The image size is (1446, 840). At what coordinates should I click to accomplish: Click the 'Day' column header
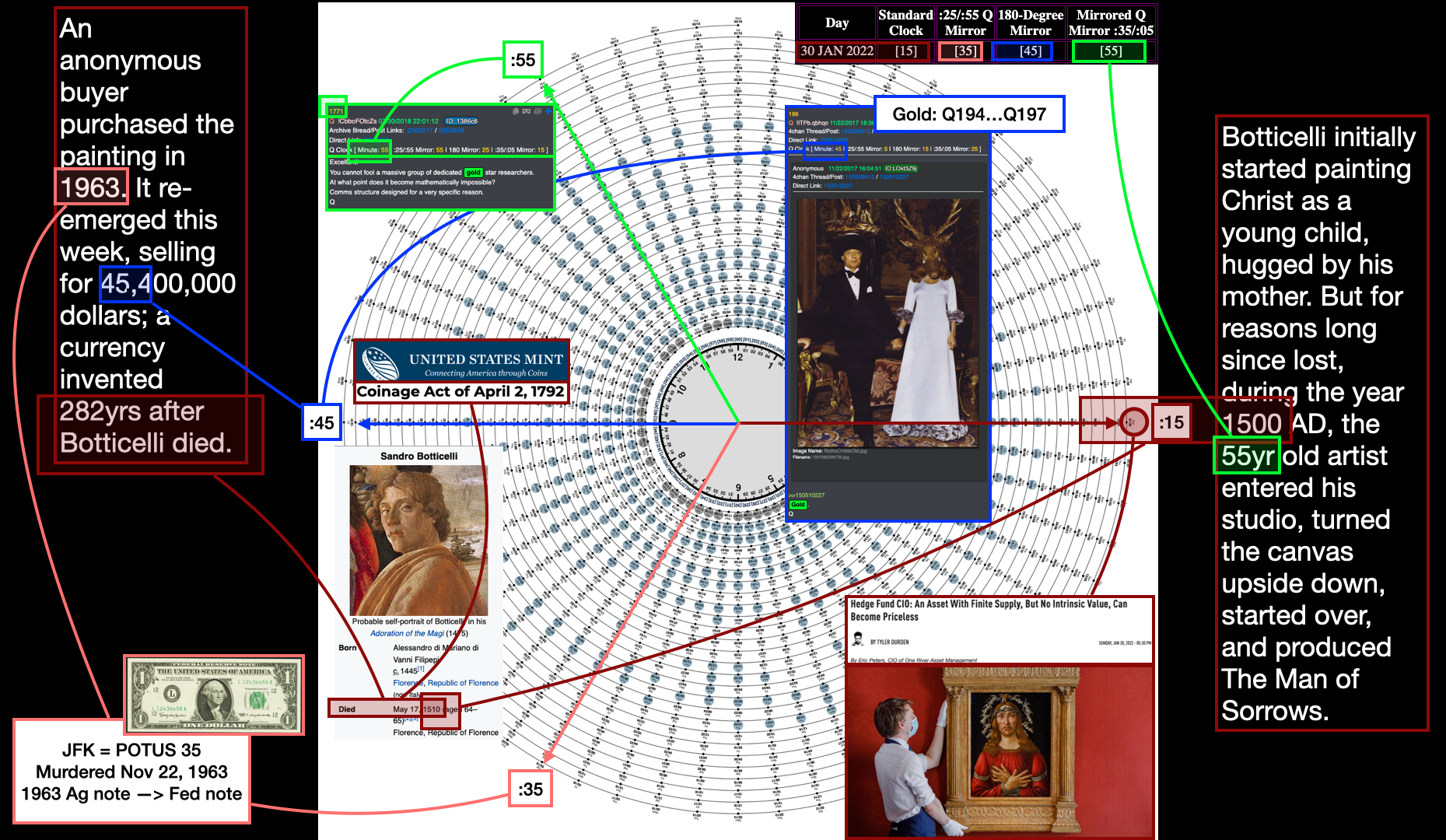coord(837,23)
